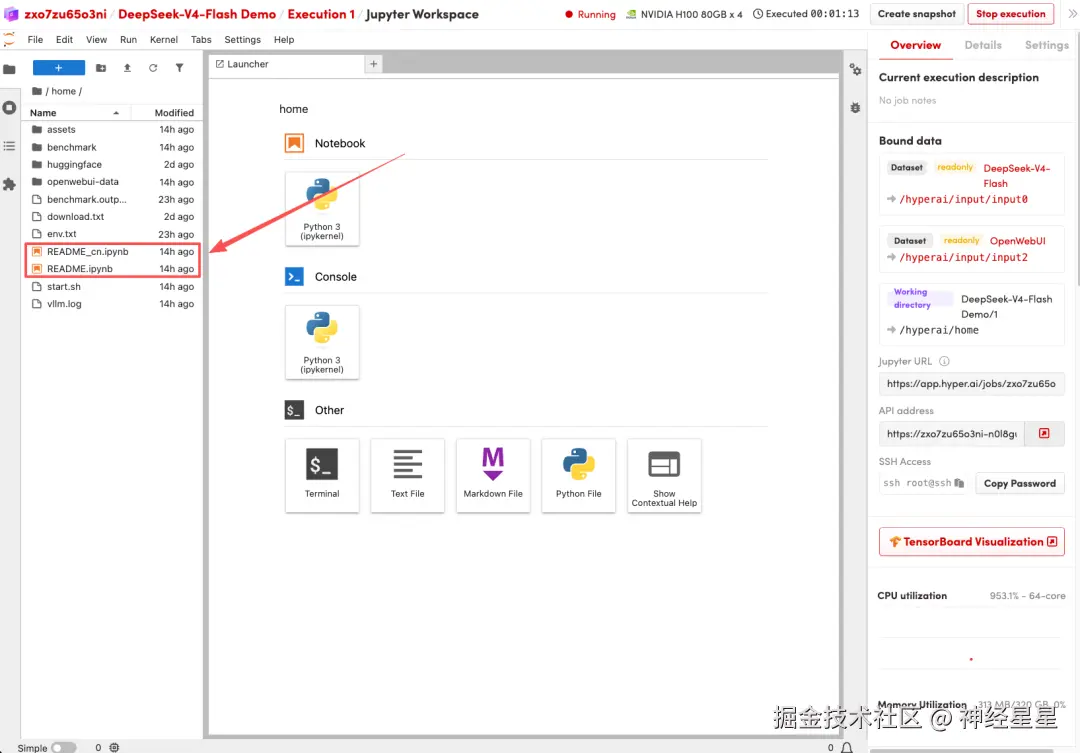Open the running terminals and kernels sidebar icon

click(x=10, y=107)
